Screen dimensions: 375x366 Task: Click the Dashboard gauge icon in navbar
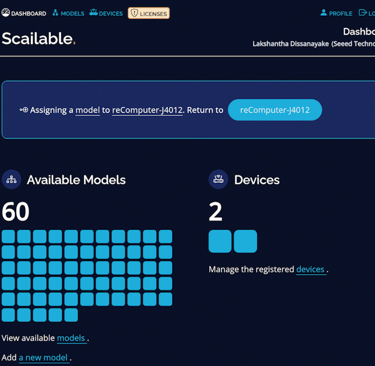pos(5,13)
